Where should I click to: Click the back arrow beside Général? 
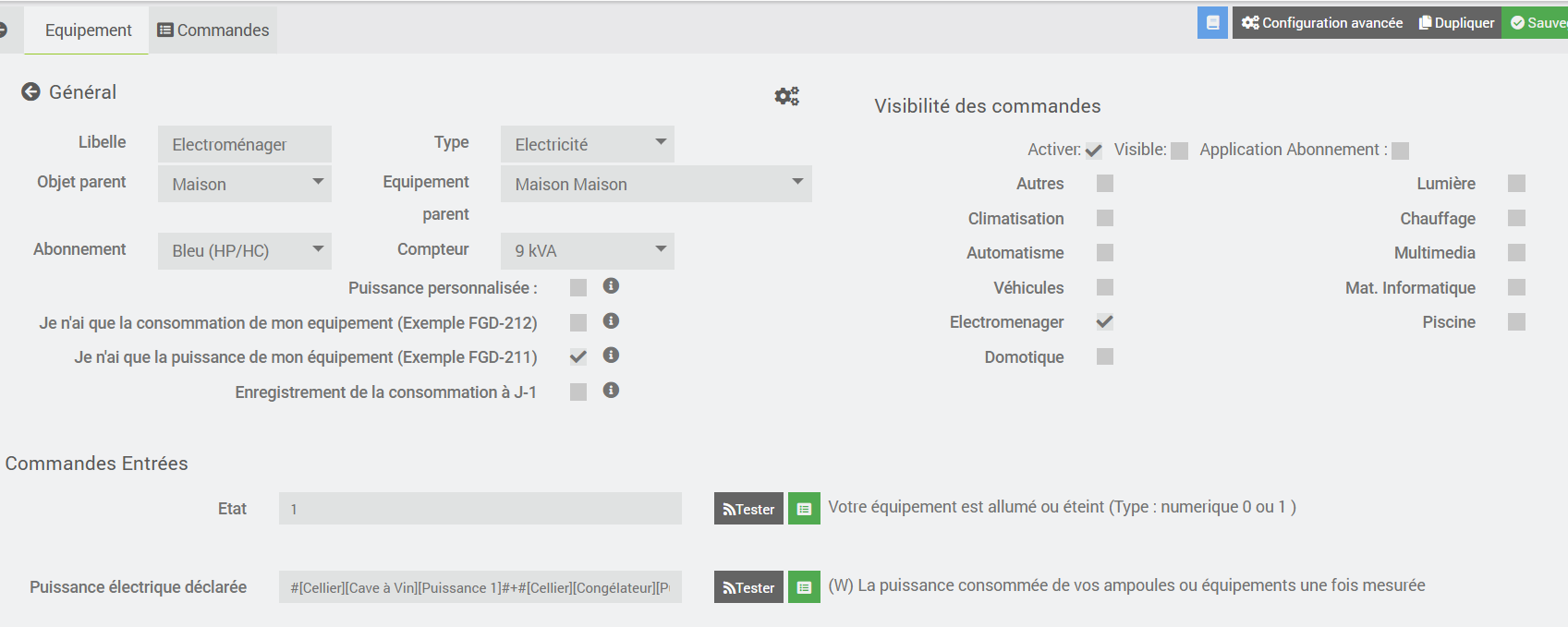click(x=30, y=91)
